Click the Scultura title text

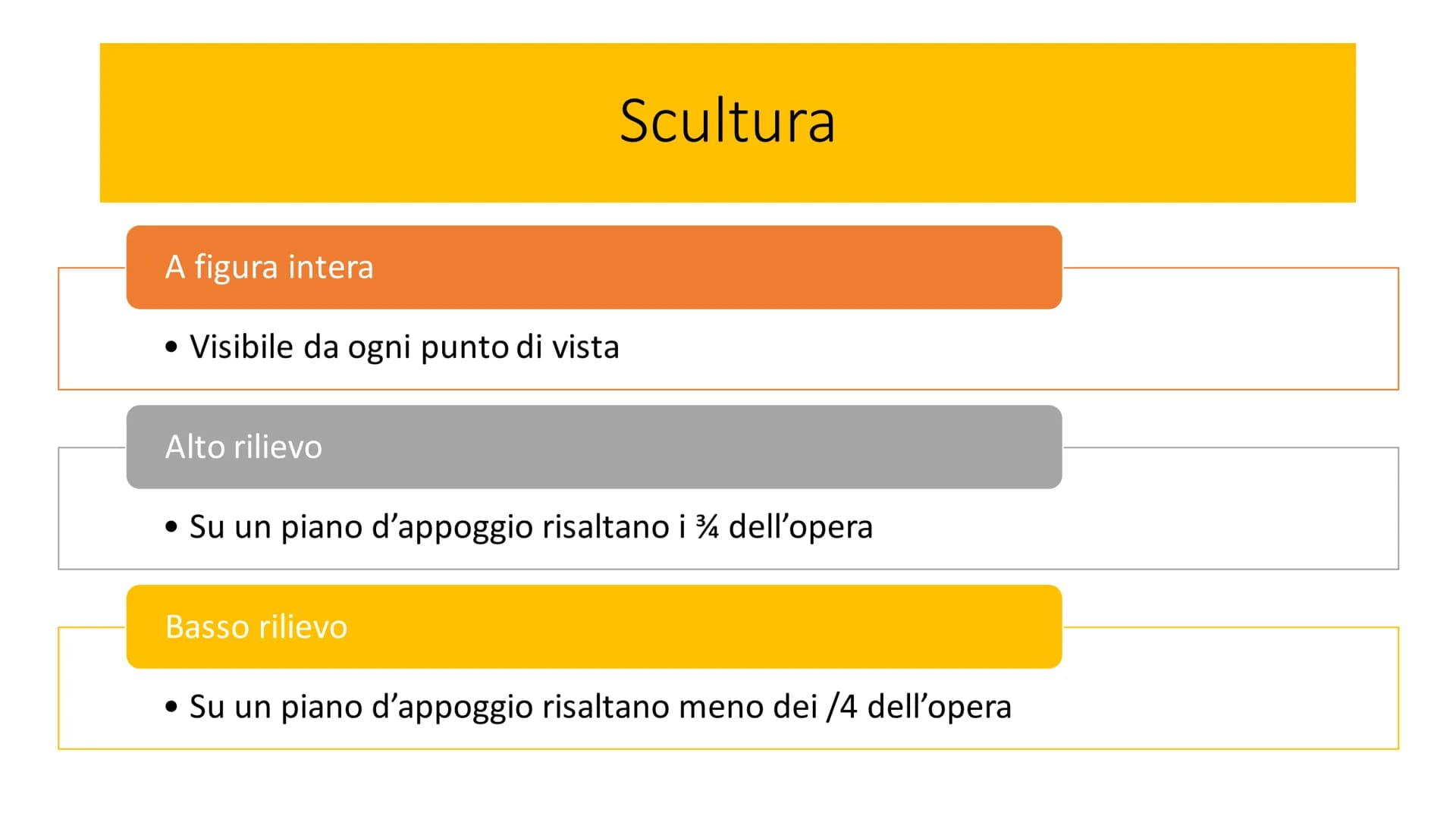(727, 121)
